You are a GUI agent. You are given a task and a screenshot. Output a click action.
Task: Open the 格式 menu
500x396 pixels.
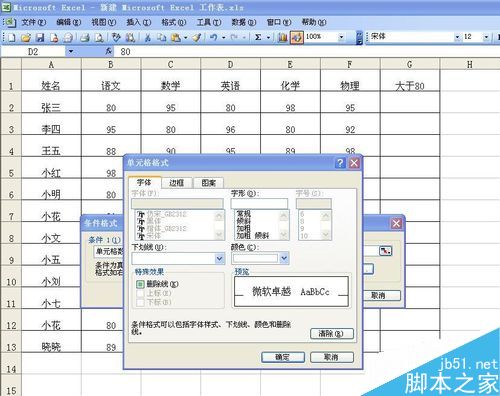pos(174,22)
